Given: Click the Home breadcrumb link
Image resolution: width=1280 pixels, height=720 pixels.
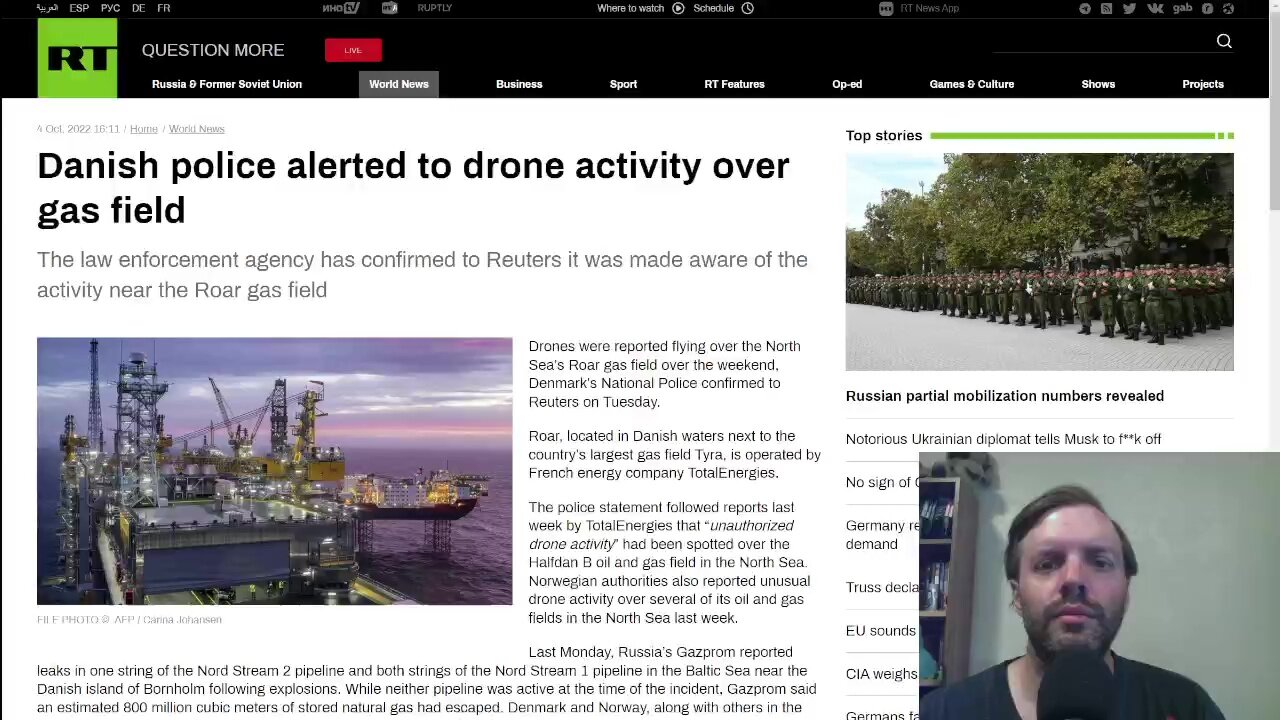Looking at the screenshot, I should coord(144,129).
